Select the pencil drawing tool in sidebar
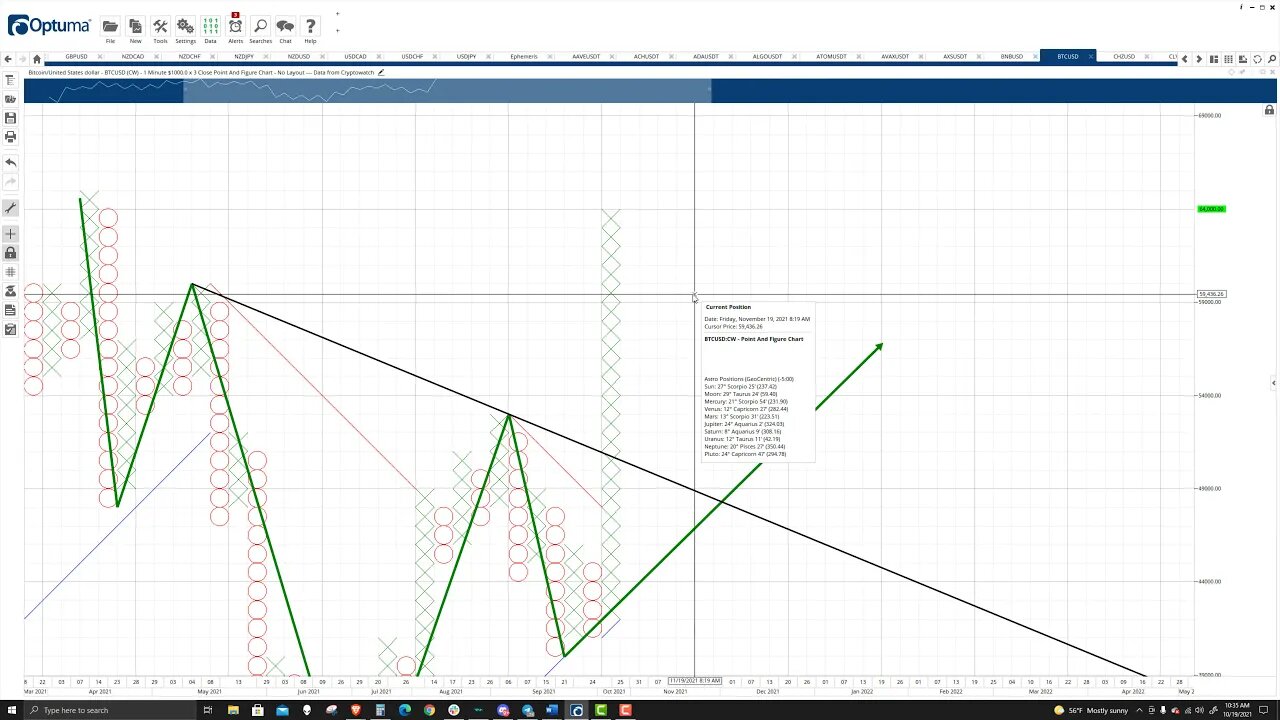Image resolution: width=1280 pixels, height=720 pixels. point(10,208)
